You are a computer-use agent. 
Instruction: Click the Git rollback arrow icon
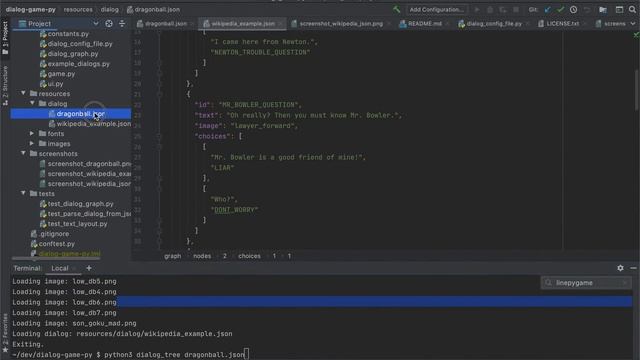pos(587,9)
